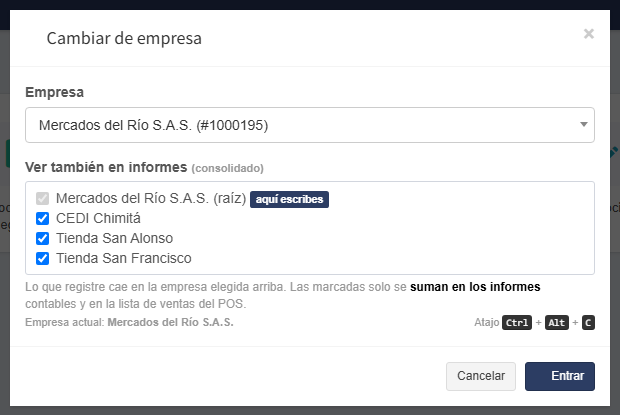Image resolution: width=620 pixels, height=415 pixels.
Task: Click 'Mercados del Río S.A.S. (raíz)' label
Action: click(151, 198)
